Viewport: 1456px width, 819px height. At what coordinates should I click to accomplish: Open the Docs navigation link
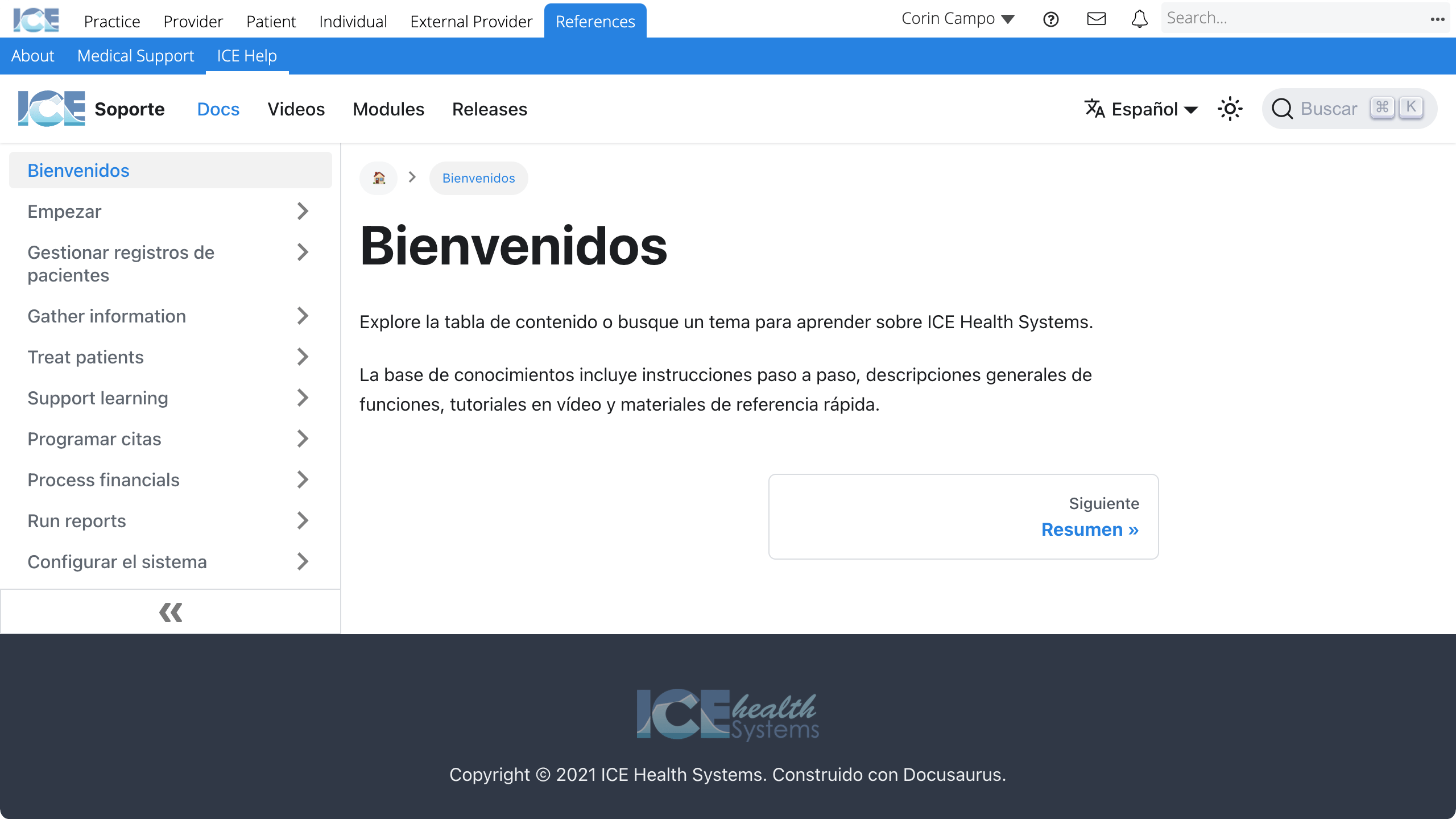point(218,109)
